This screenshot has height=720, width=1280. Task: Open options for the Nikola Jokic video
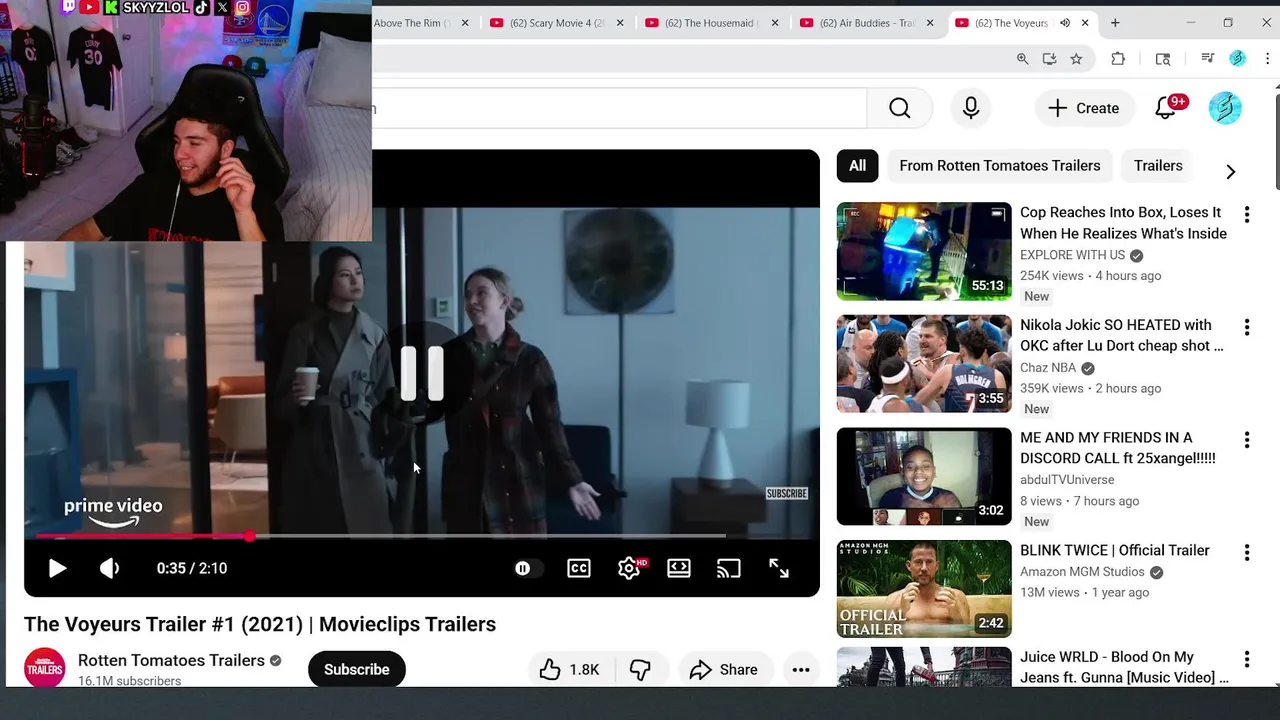click(x=1247, y=327)
